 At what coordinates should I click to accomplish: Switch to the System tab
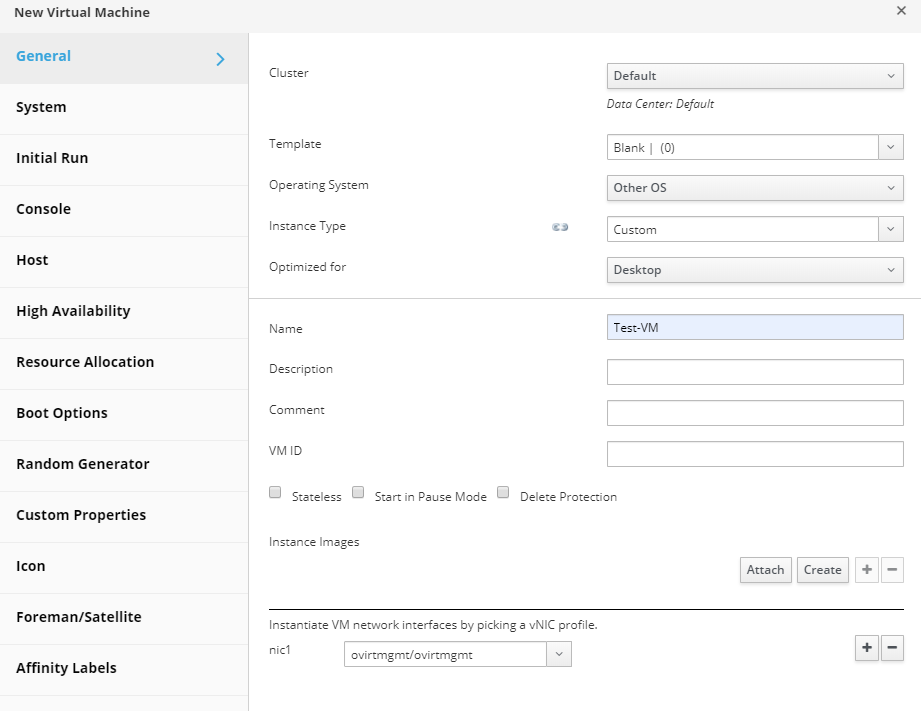coord(41,108)
